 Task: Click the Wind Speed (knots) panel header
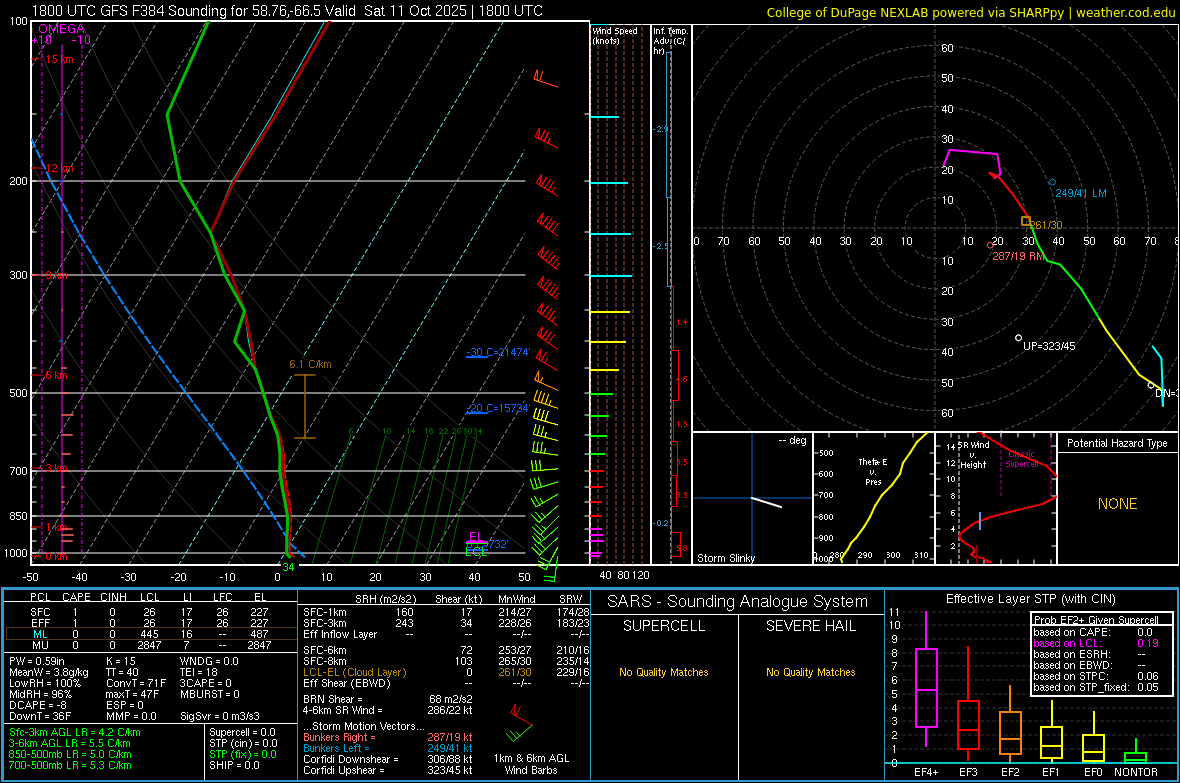(615, 35)
